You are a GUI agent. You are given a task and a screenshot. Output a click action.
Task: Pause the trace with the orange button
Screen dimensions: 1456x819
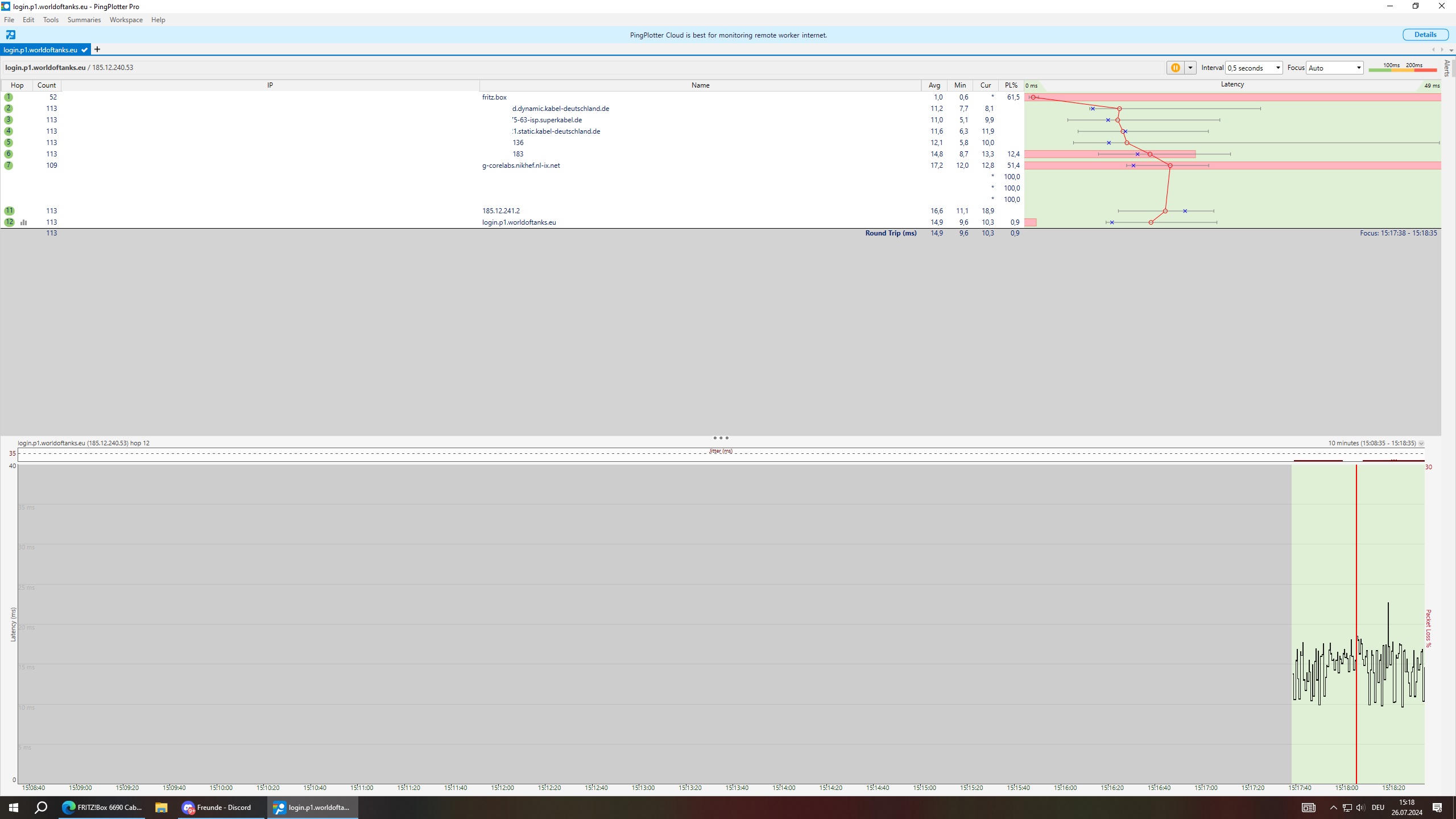[x=1175, y=68]
